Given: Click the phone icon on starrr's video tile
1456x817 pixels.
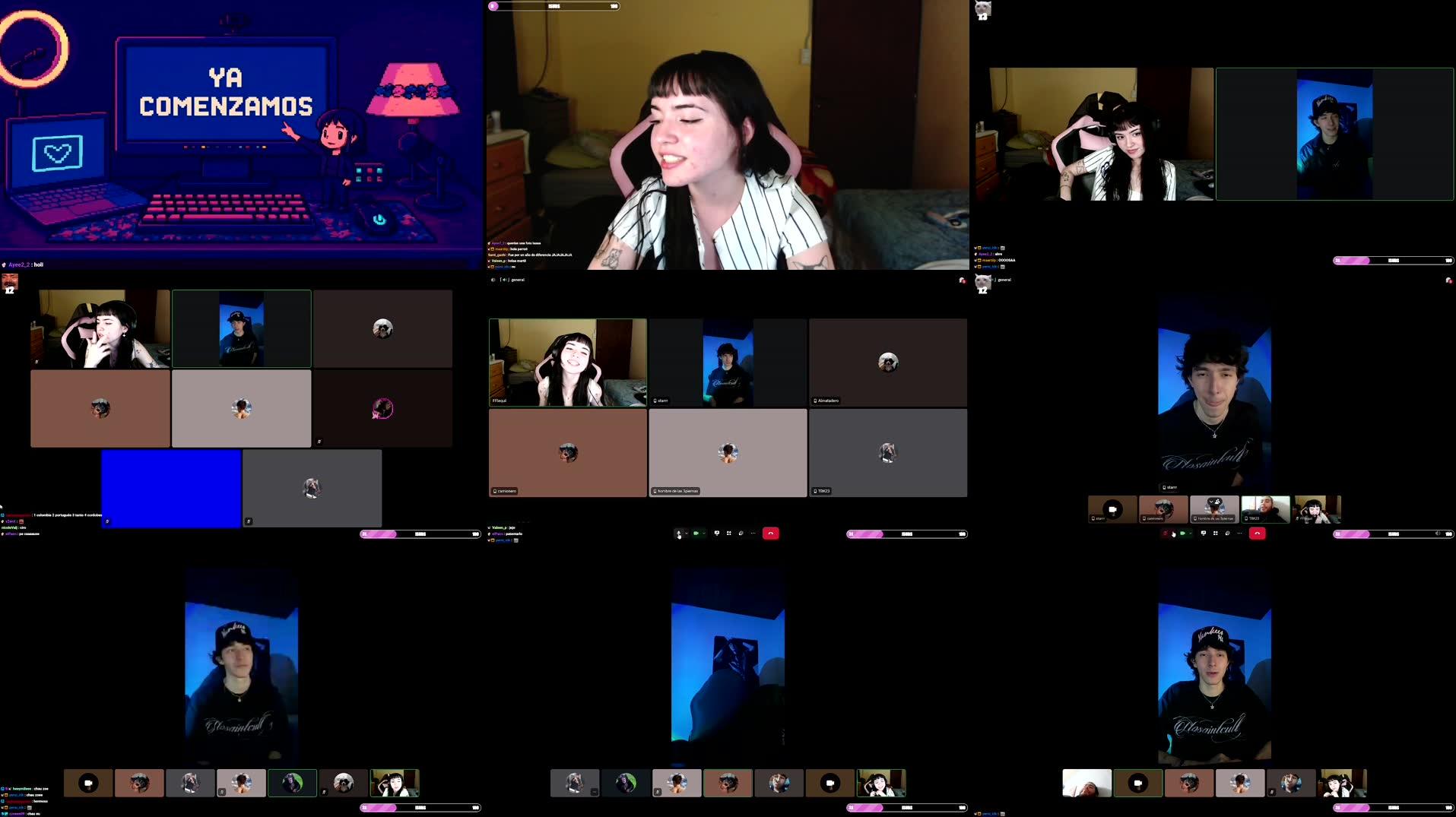Looking at the screenshot, I should [x=655, y=401].
